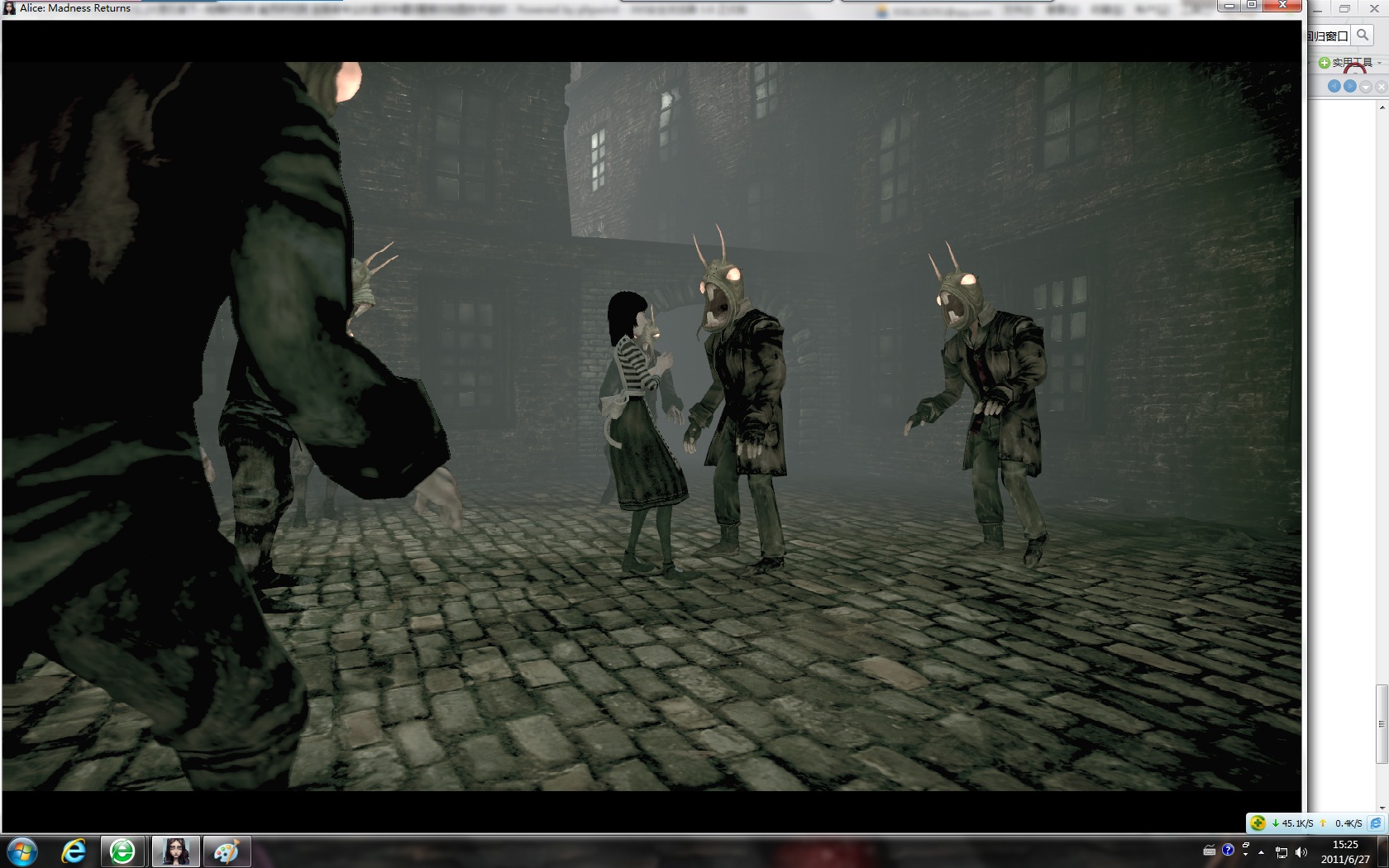
Task: Open the keyboard input method tray icon
Action: 1210,851
